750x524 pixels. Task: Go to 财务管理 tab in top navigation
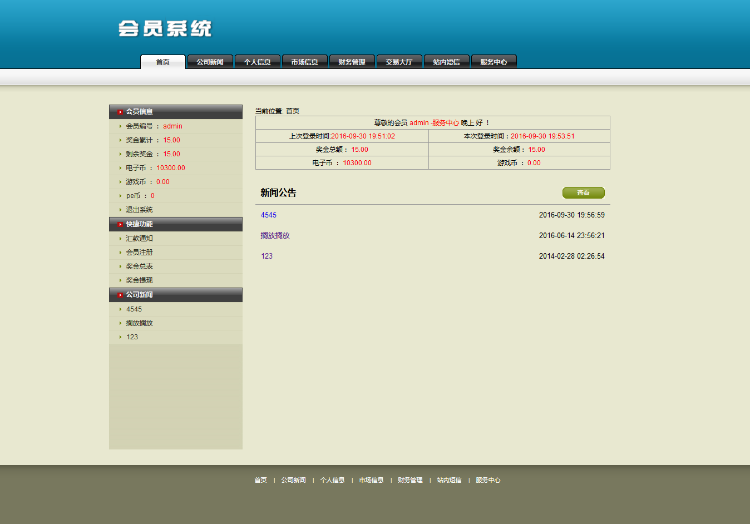click(351, 62)
